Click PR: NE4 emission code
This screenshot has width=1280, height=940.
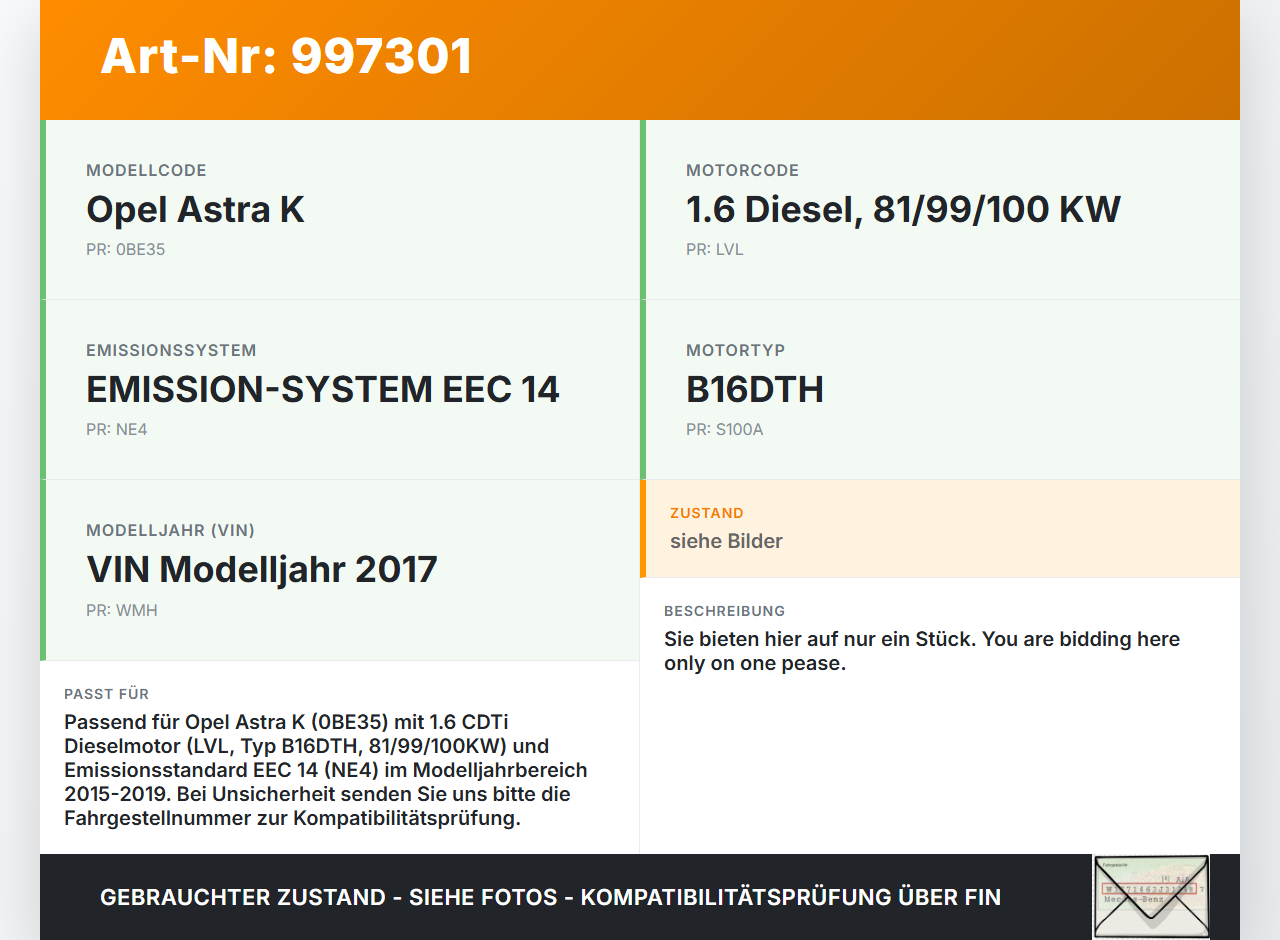(x=116, y=430)
